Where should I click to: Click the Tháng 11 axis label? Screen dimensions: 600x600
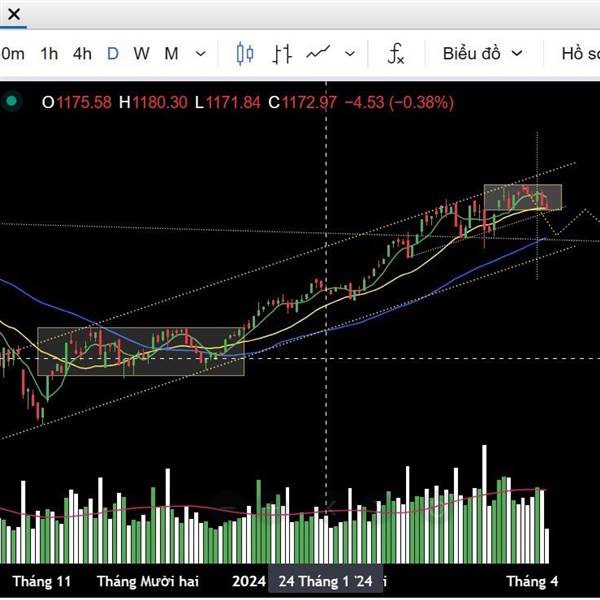[x=42, y=581]
